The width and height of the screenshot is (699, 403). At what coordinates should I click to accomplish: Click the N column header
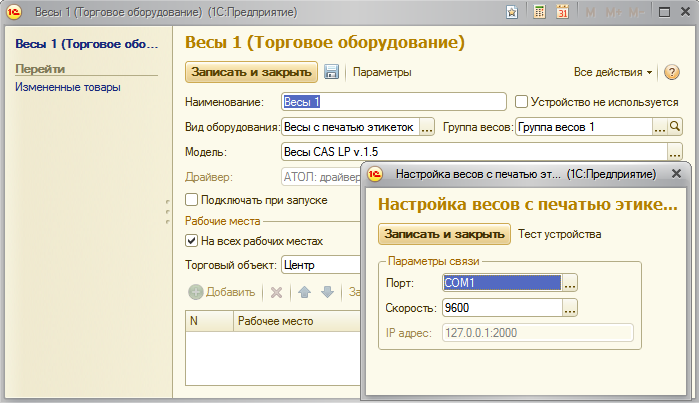(209, 321)
